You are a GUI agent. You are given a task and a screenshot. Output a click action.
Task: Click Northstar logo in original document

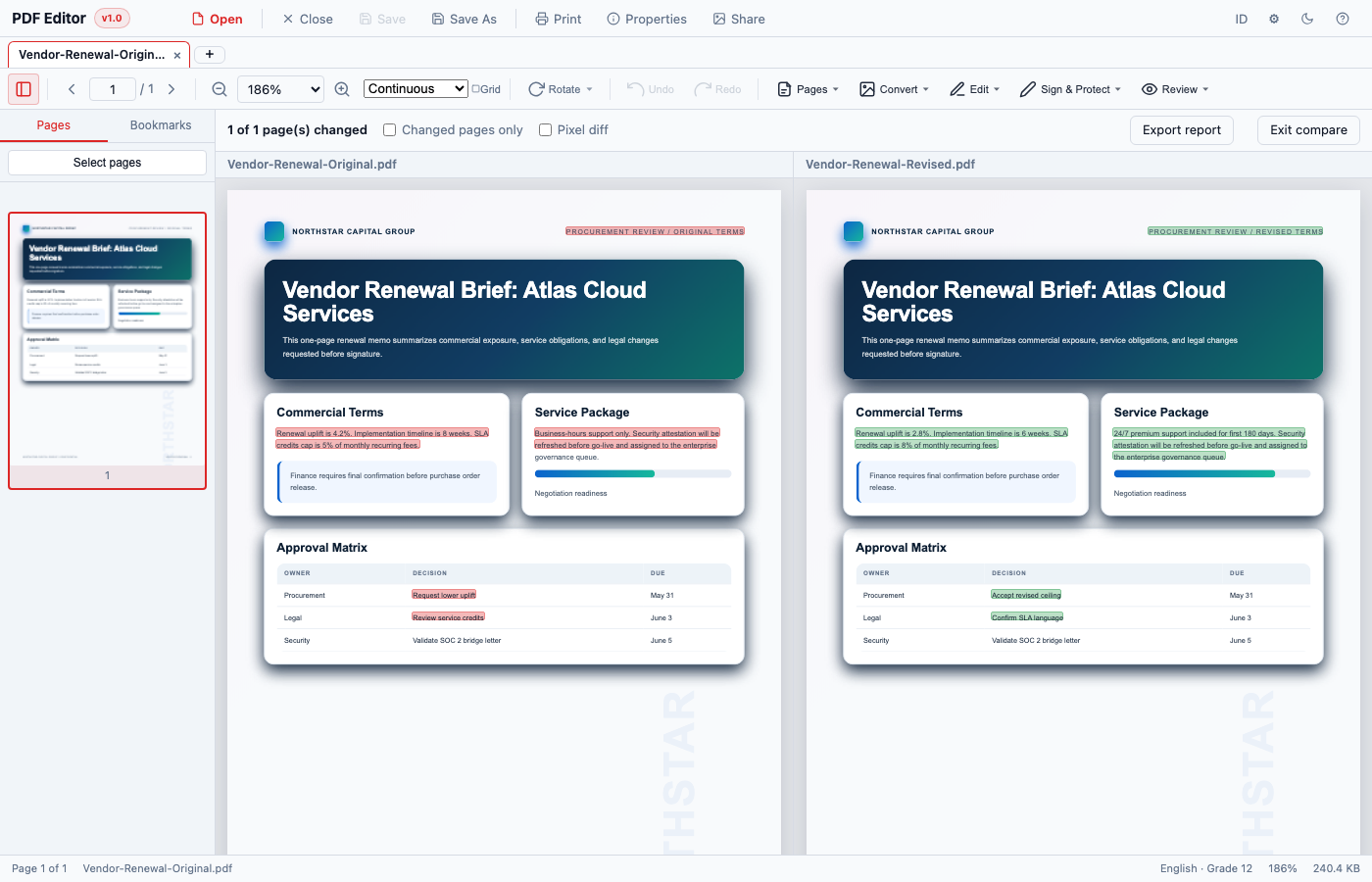tap(274, 231)
